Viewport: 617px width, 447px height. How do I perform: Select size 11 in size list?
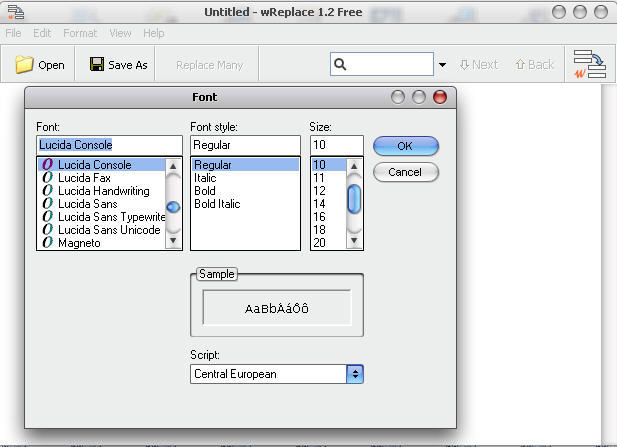pyautogui.click(x=329, y=177)
